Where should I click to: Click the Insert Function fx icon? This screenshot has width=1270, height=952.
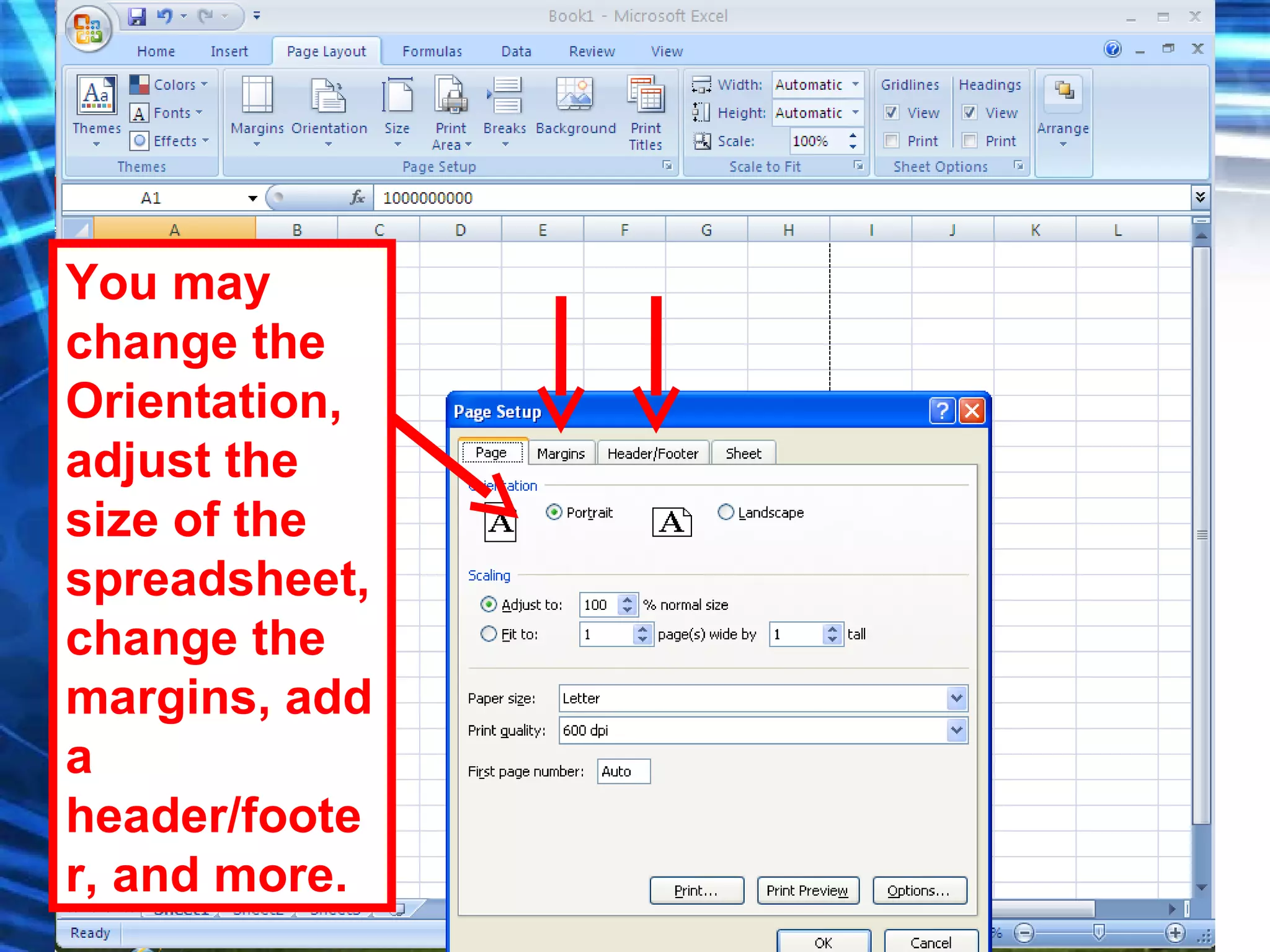[x=357, y=198]
